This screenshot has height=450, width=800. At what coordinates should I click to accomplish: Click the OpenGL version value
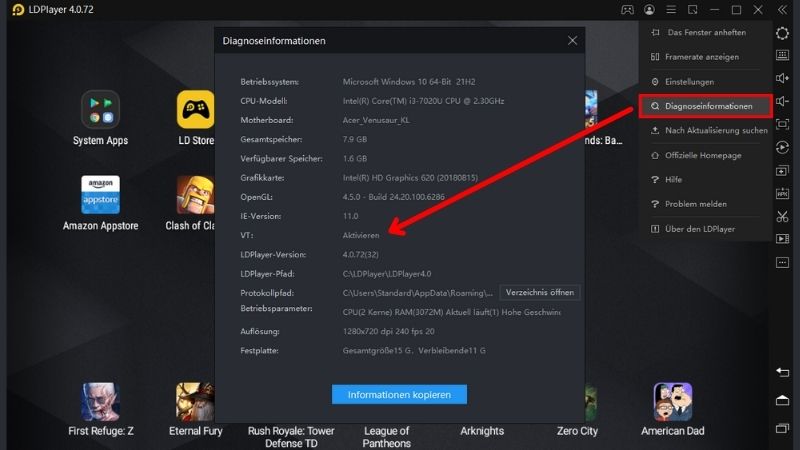click(x=393, y=197)
